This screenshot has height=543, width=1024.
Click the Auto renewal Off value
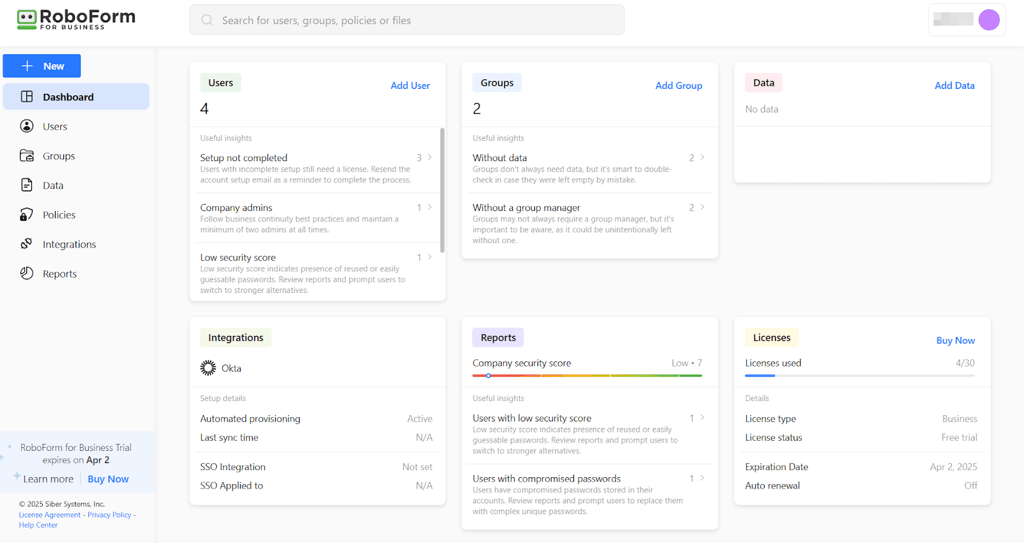click(x=971, y=485)
